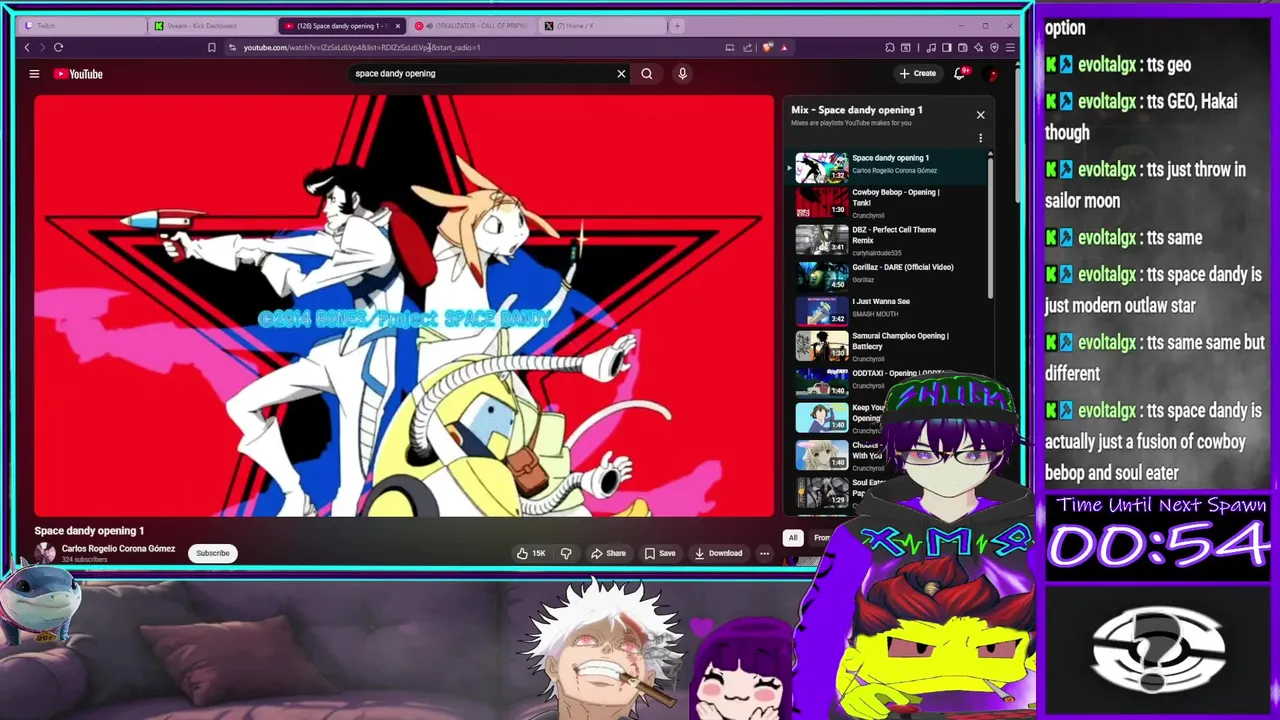Open more actions ellipsis beside Download
Screen dimensions: 1280x720
[764, 553]
